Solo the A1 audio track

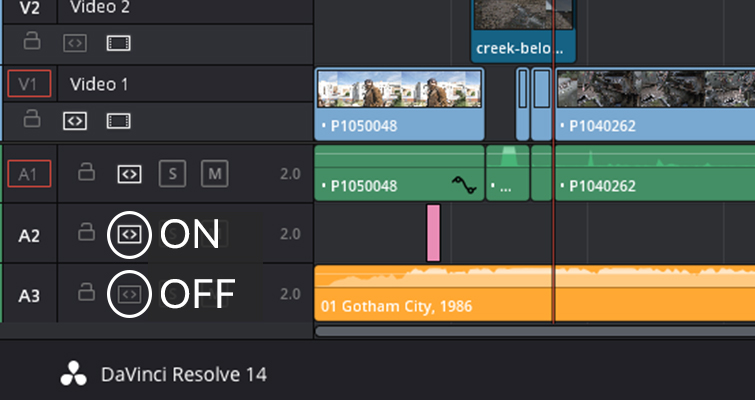(x=172, y=174)
